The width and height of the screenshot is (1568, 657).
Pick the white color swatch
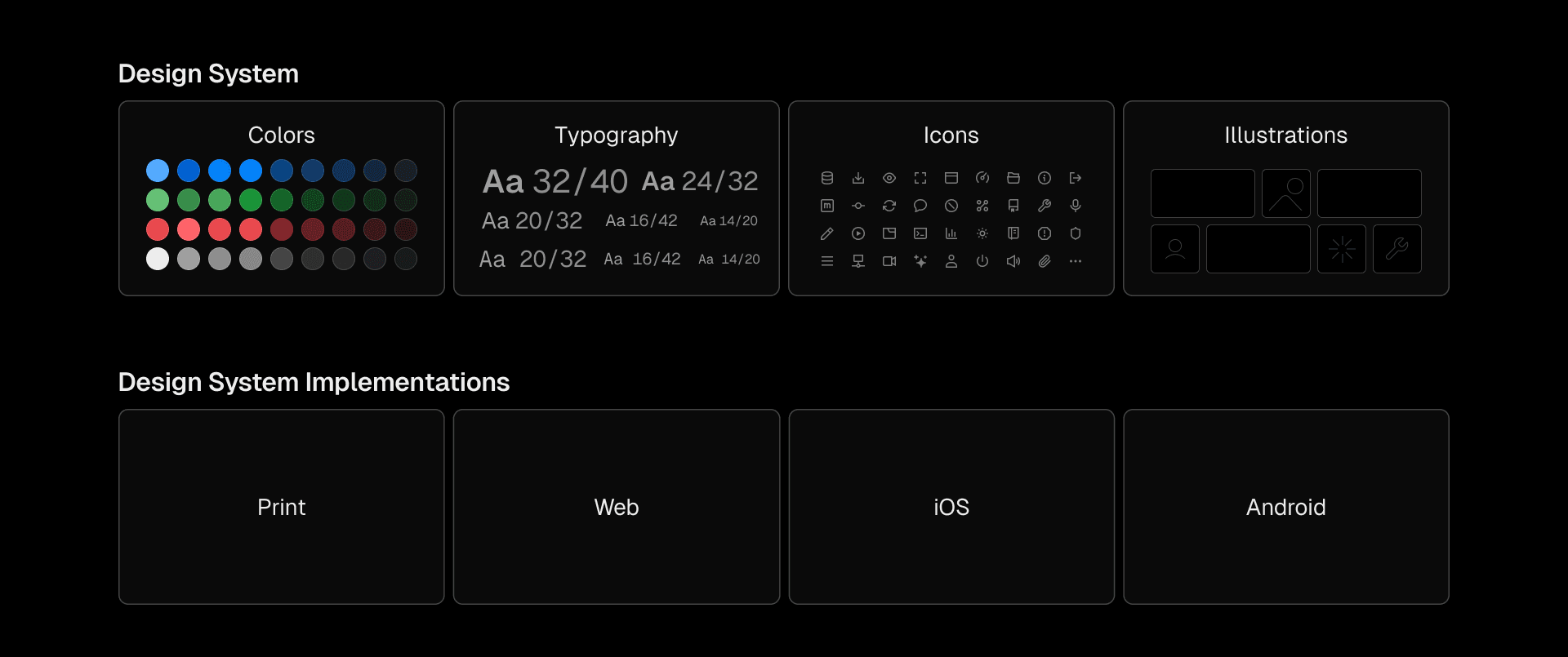pyautogui.click(x=158, y=259)
